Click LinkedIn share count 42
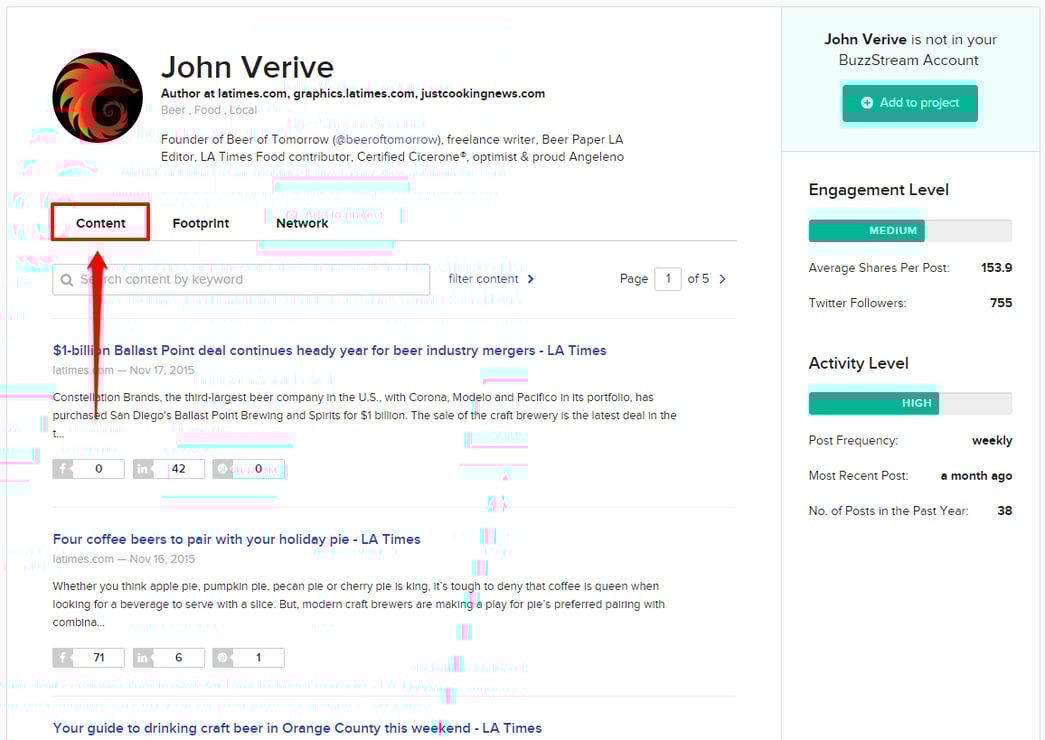This screenshot has height=740, width=1045. tap(169, 469)
